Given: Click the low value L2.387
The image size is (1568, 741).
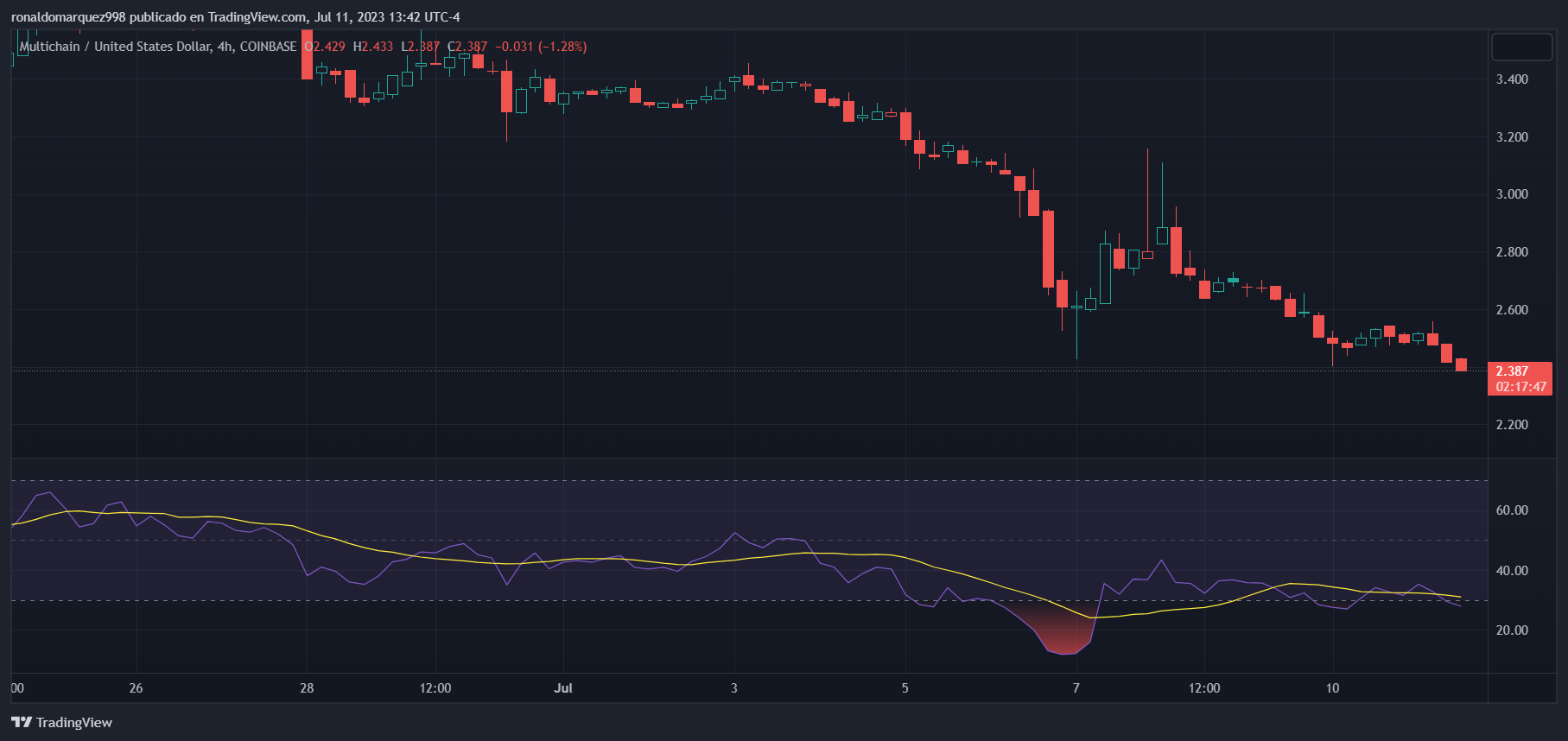Looking at the screenshot, I should [x=421, y=47].
